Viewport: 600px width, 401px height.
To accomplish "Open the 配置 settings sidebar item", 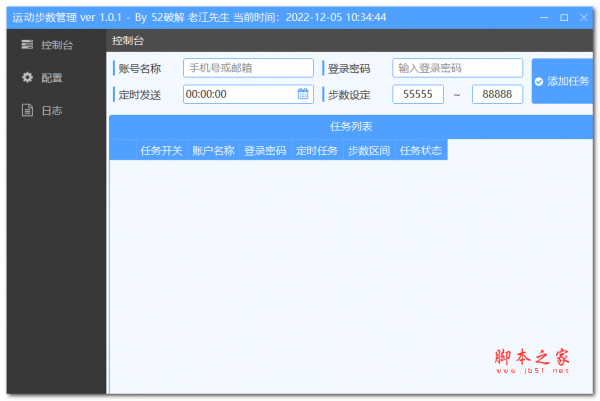I will click(56, 78).
